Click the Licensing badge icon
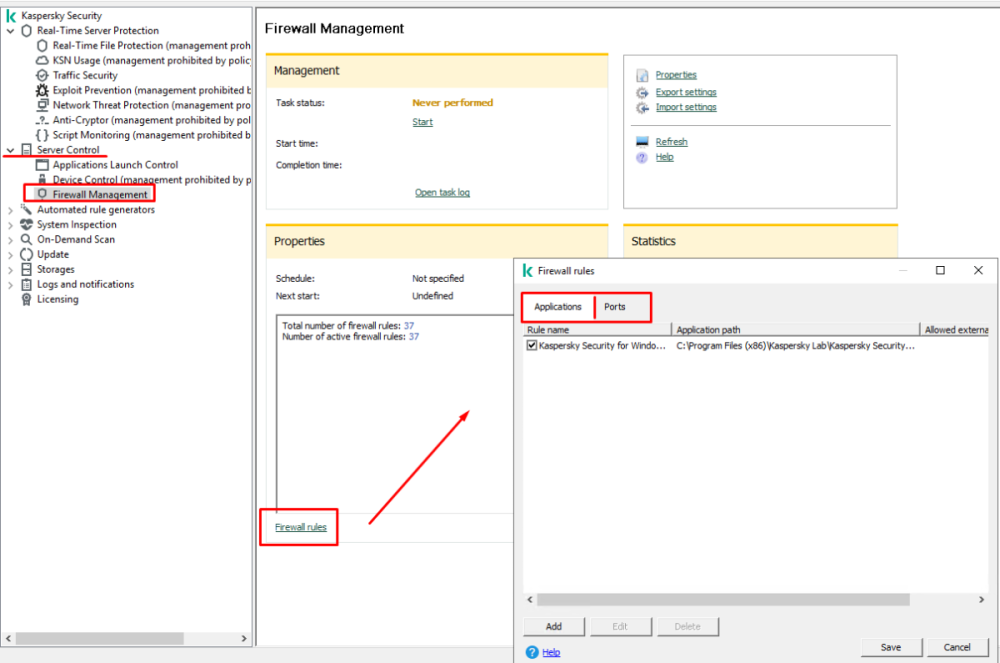The height and width of the screenshot is (663, 1000). coord(26,299)
